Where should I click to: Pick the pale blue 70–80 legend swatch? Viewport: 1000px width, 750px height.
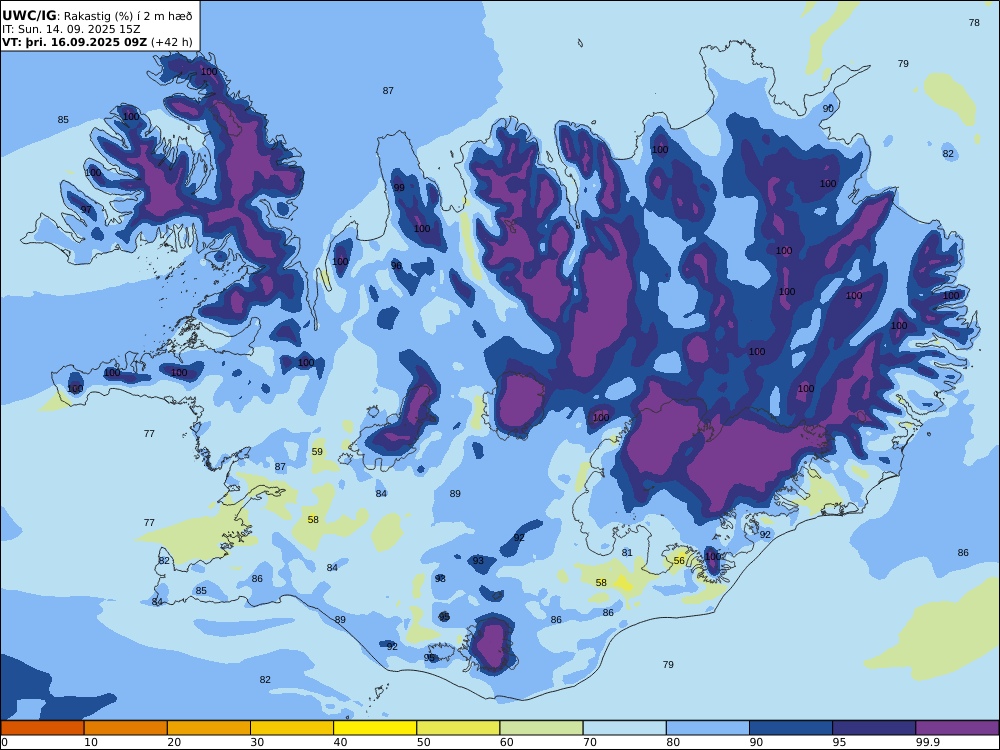click(624, 728)
